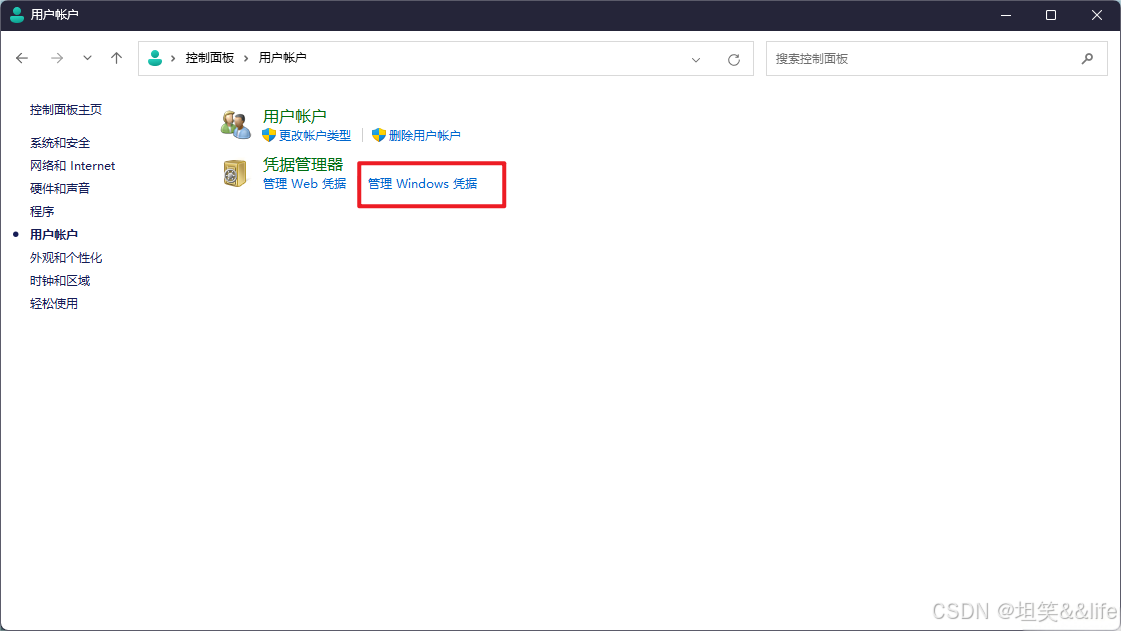This screenshot has height=631, width=1121.
Task: Open 控制面板主页 from the sidebar
Action: point(66,109)
